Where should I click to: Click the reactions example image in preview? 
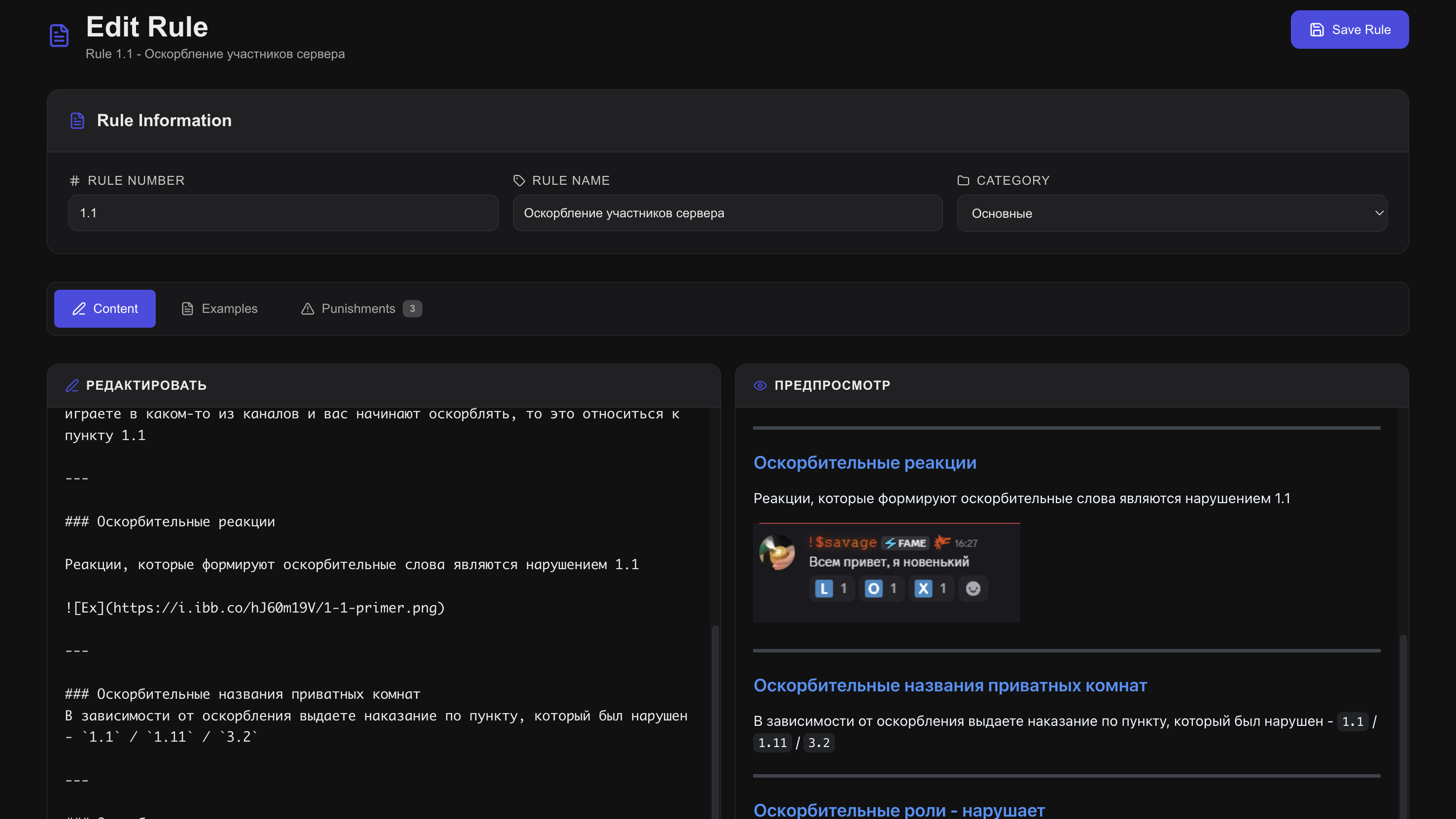pos(886,572)
